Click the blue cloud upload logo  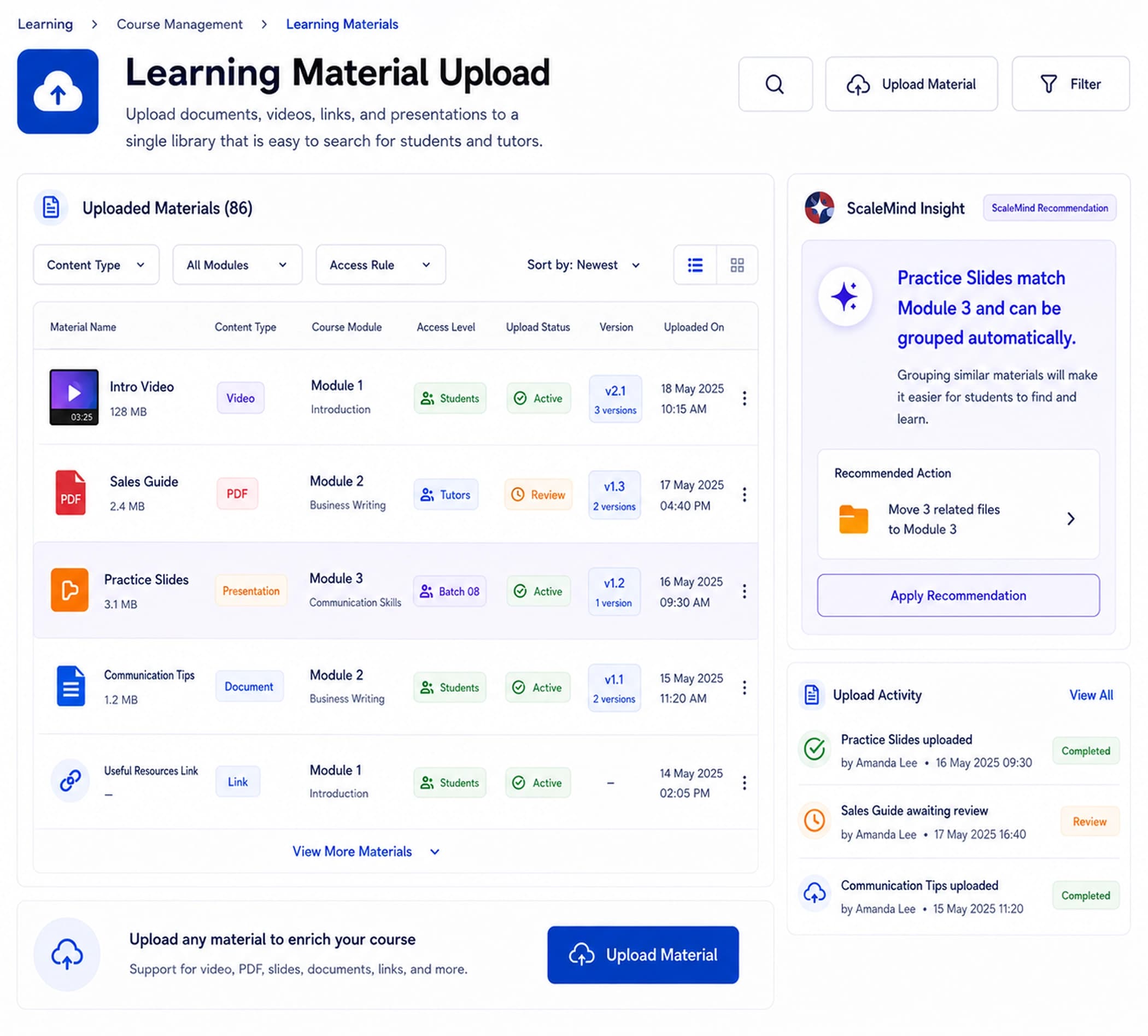(x=57, y=92)
